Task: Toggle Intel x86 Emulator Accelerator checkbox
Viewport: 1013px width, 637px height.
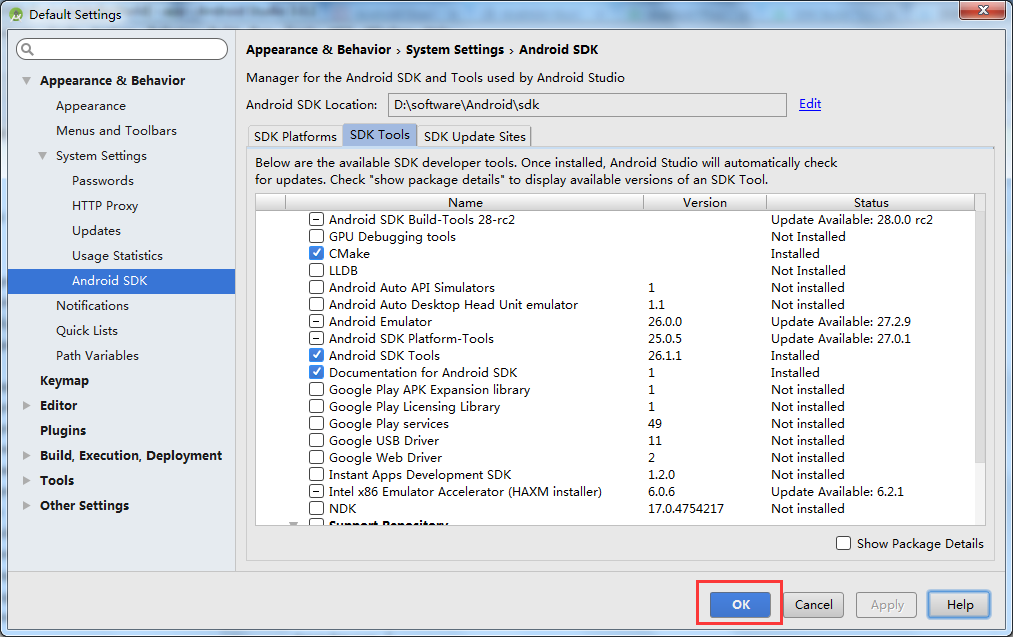Action: click(x=317, y=492)
